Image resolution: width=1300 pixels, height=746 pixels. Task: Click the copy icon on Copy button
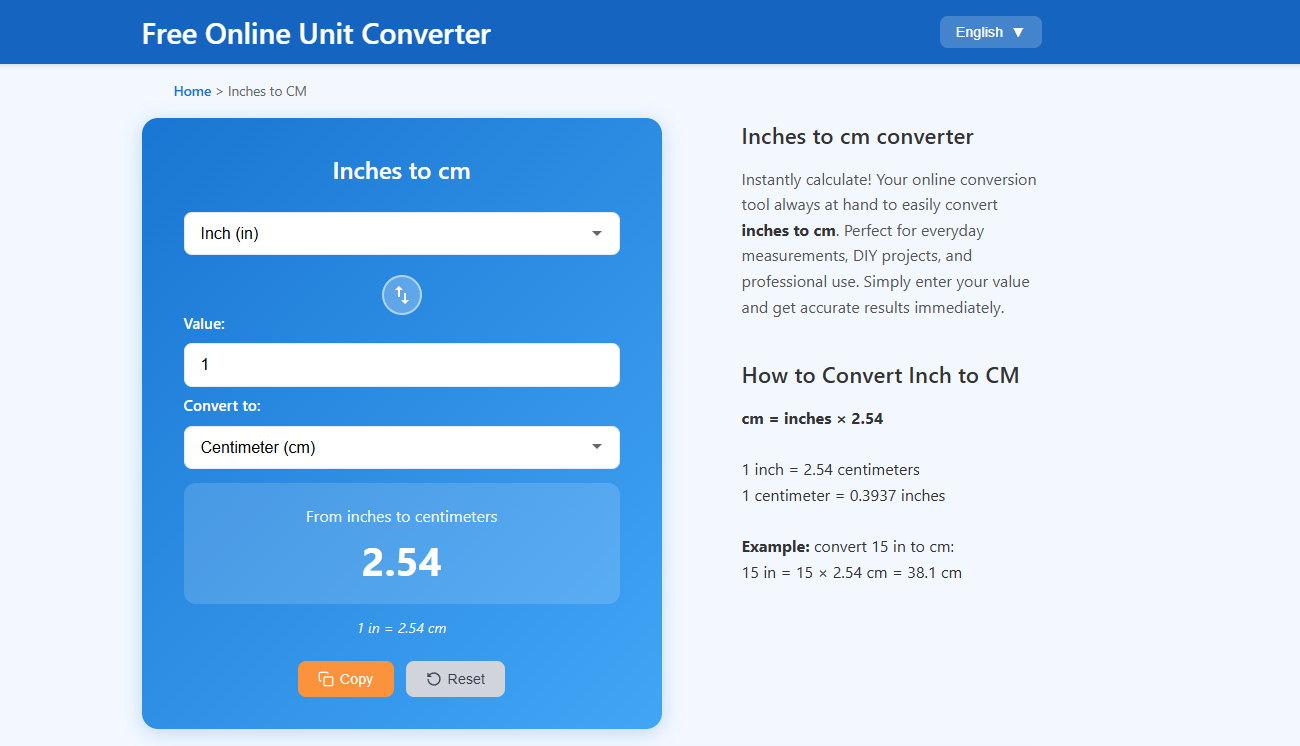325,679
